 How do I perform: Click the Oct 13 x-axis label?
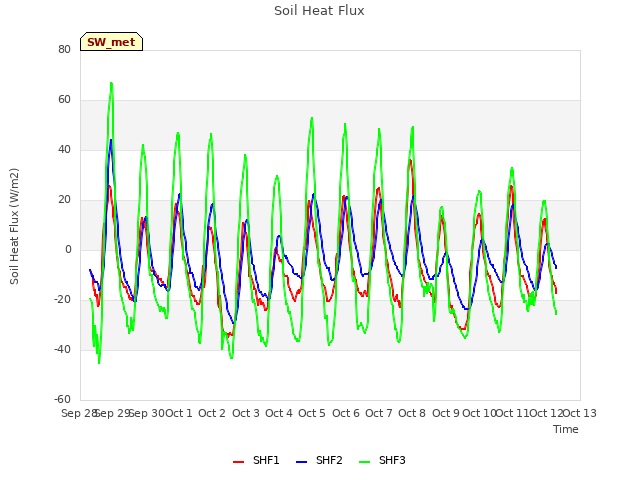(580, 413)
